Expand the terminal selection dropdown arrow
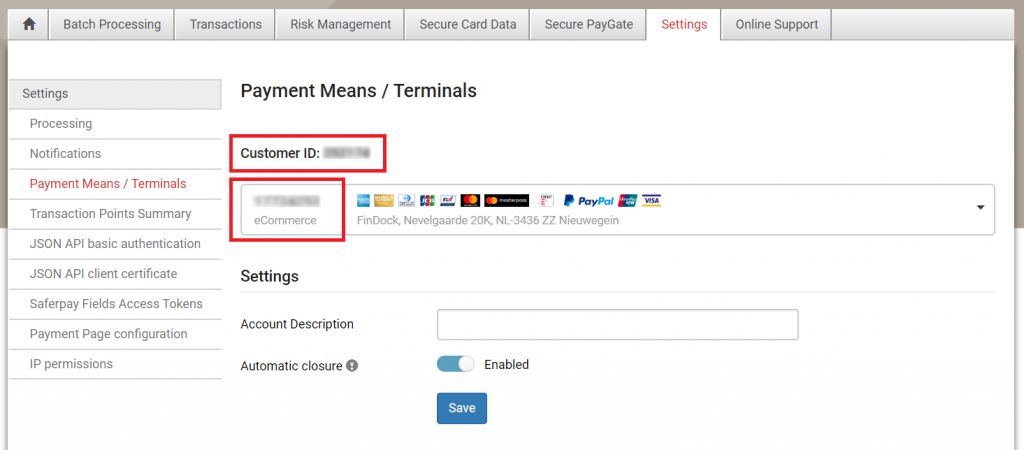The image size is (1024, 450). pyautogui.click(x=980, y=208)
